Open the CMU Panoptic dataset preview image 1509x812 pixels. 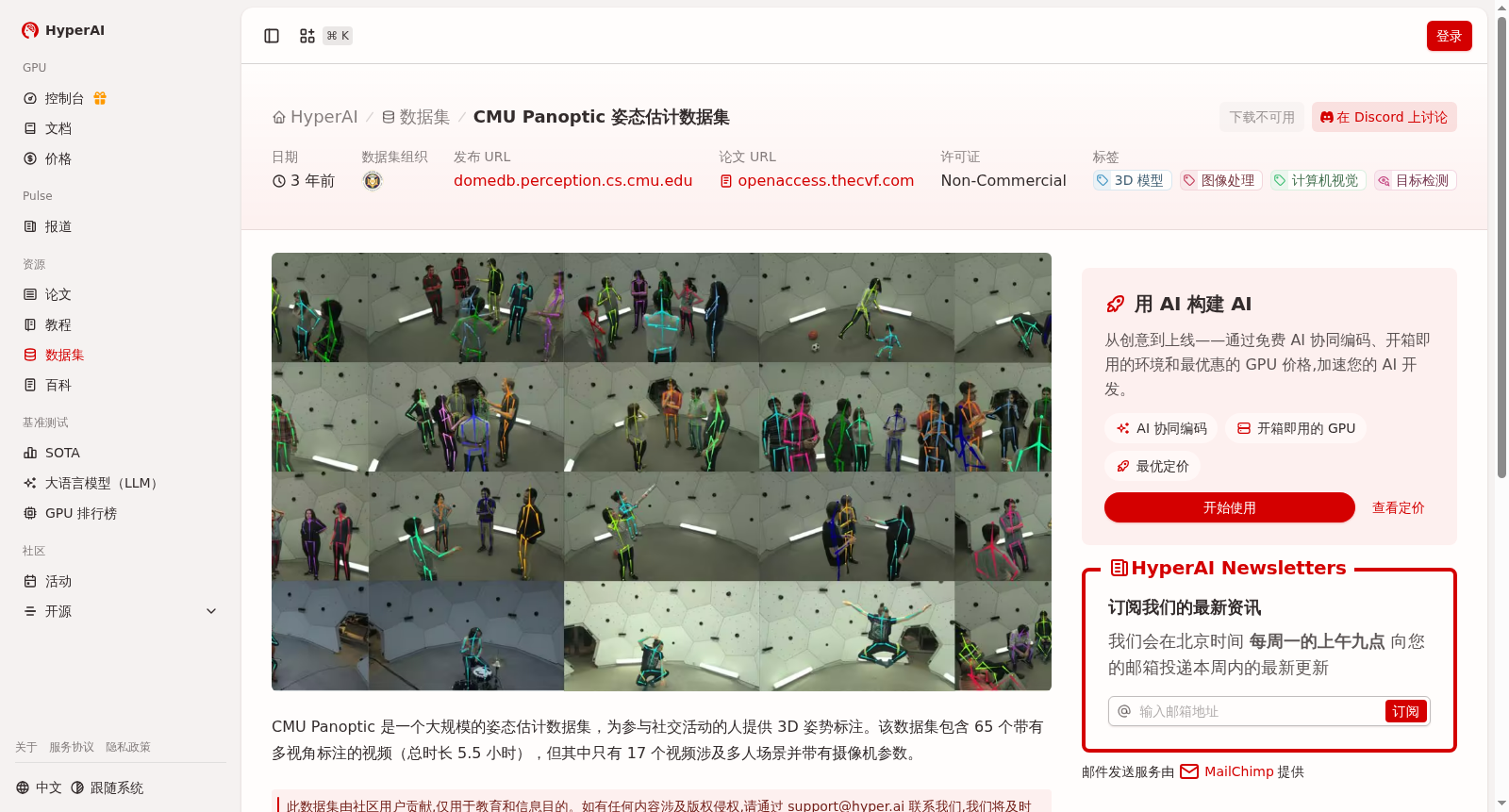[x=661, y=472]
